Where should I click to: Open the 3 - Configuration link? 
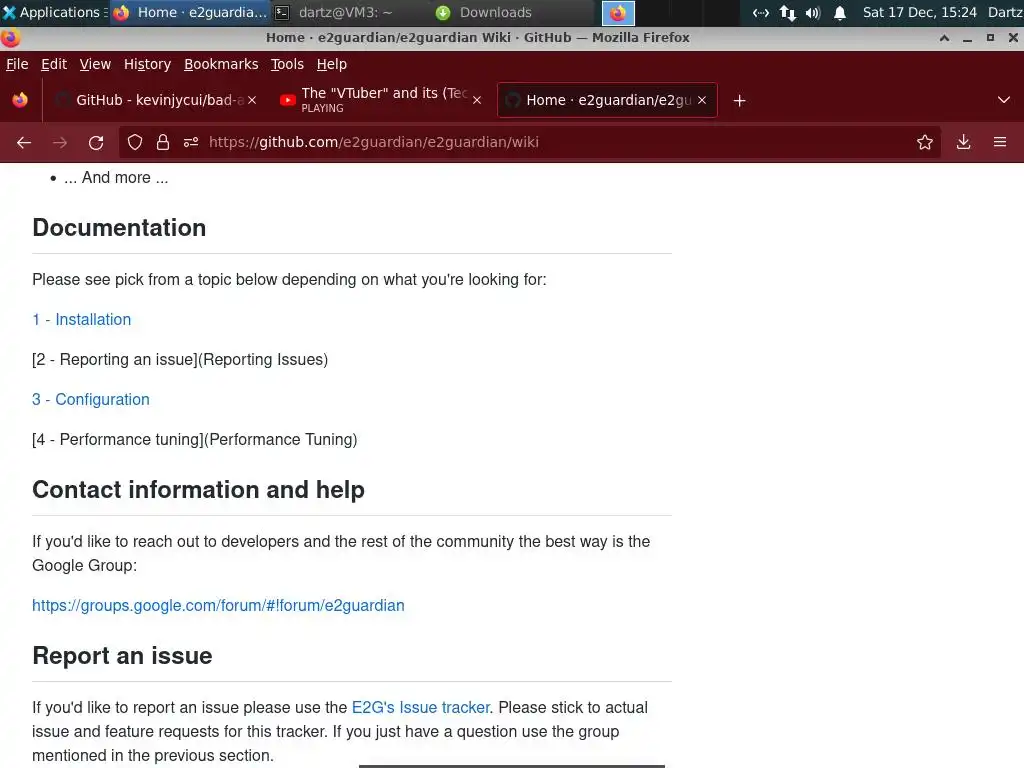(91, 399)
